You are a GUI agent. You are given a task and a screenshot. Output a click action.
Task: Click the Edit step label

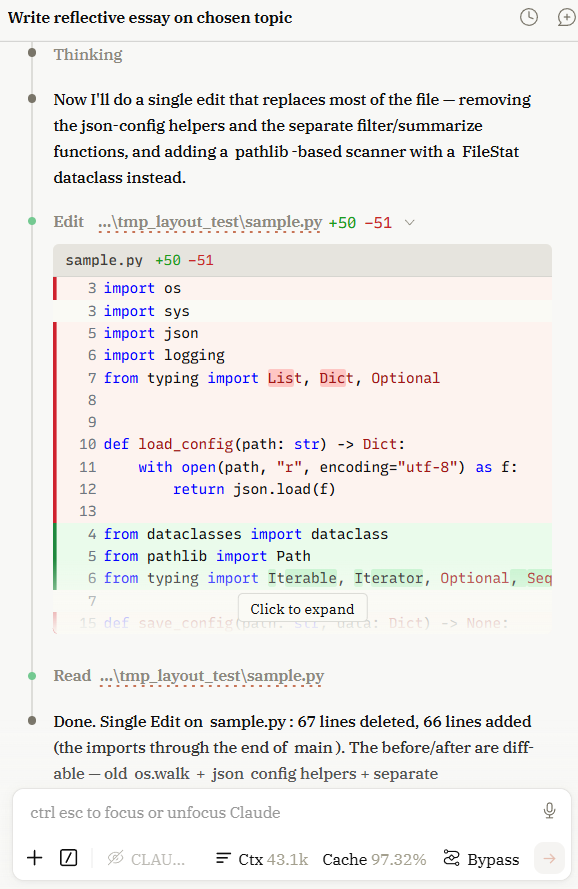(69, 222)
